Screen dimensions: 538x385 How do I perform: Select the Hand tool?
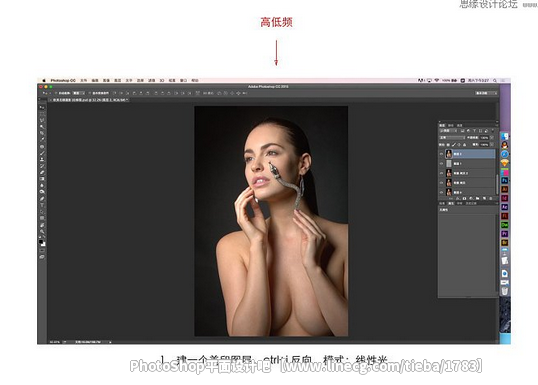[42, 225]
